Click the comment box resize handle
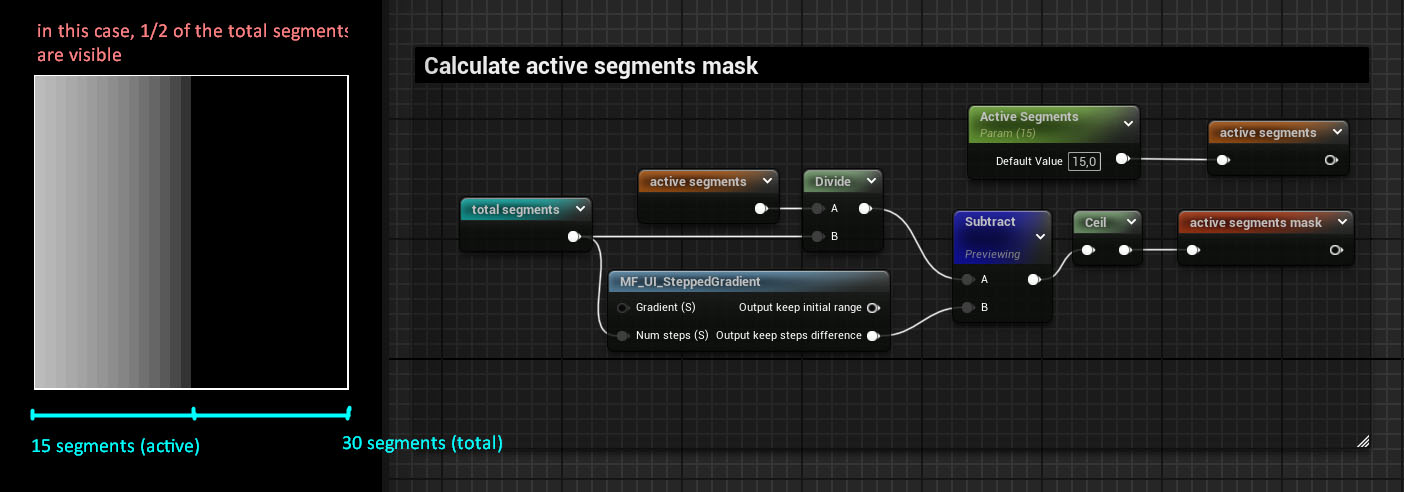This screenshot has width=1404, height=492. 1362,440
